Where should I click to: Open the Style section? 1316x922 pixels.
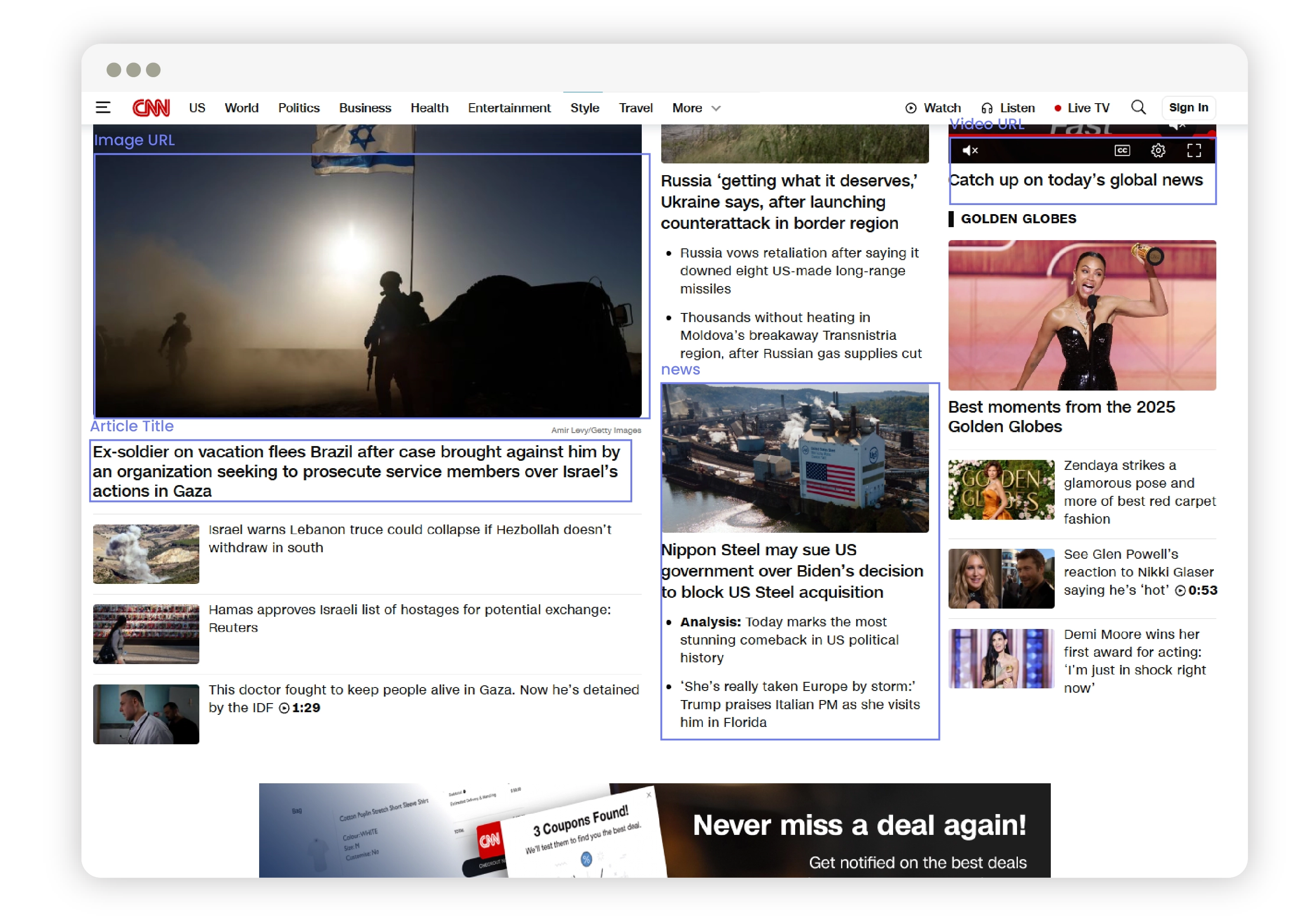click(585, 108)
